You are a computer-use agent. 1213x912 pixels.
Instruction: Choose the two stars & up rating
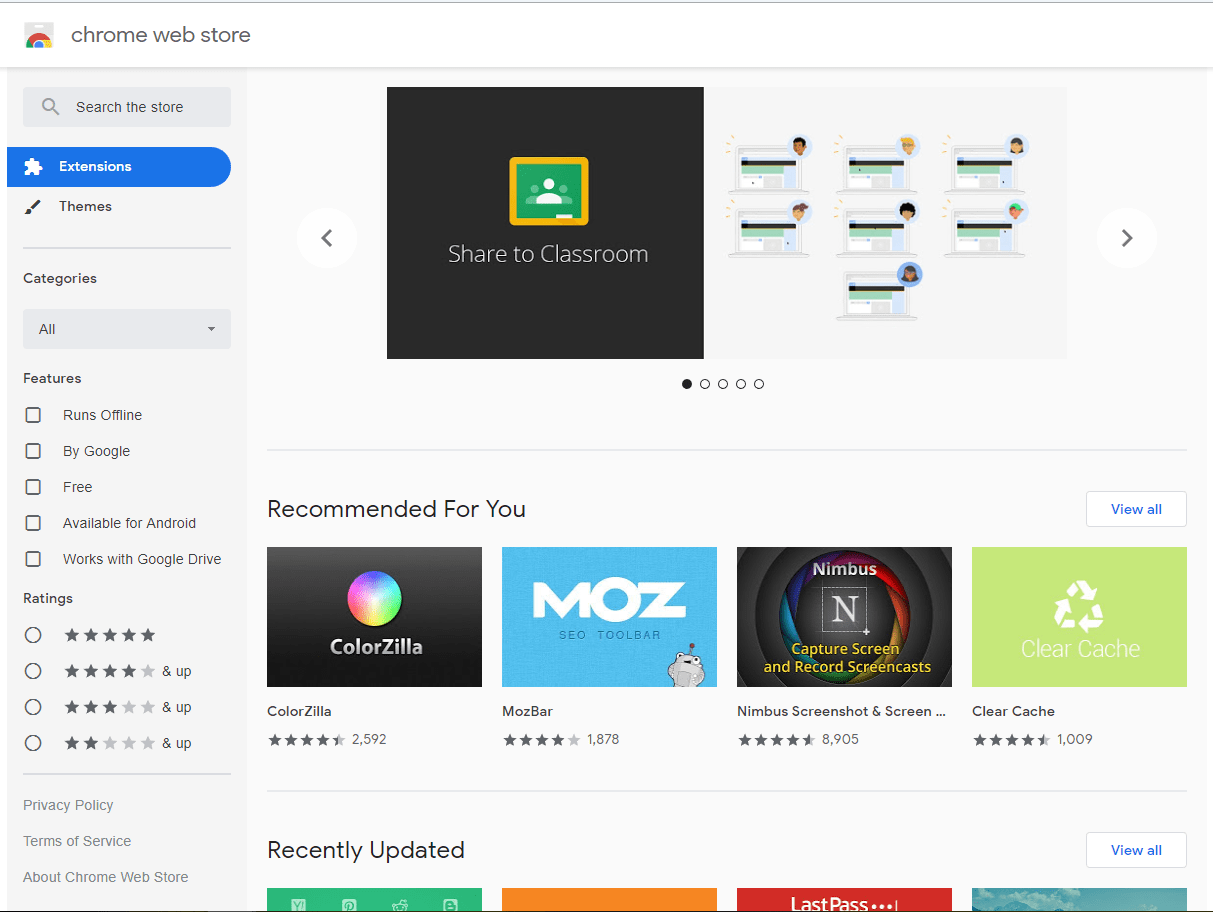point(33,743)
